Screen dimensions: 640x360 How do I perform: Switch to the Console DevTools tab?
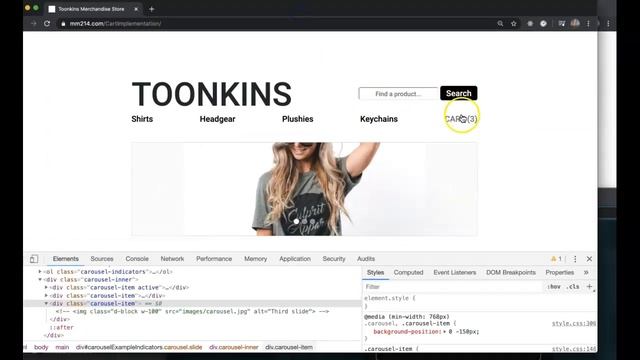coord(137,259)
